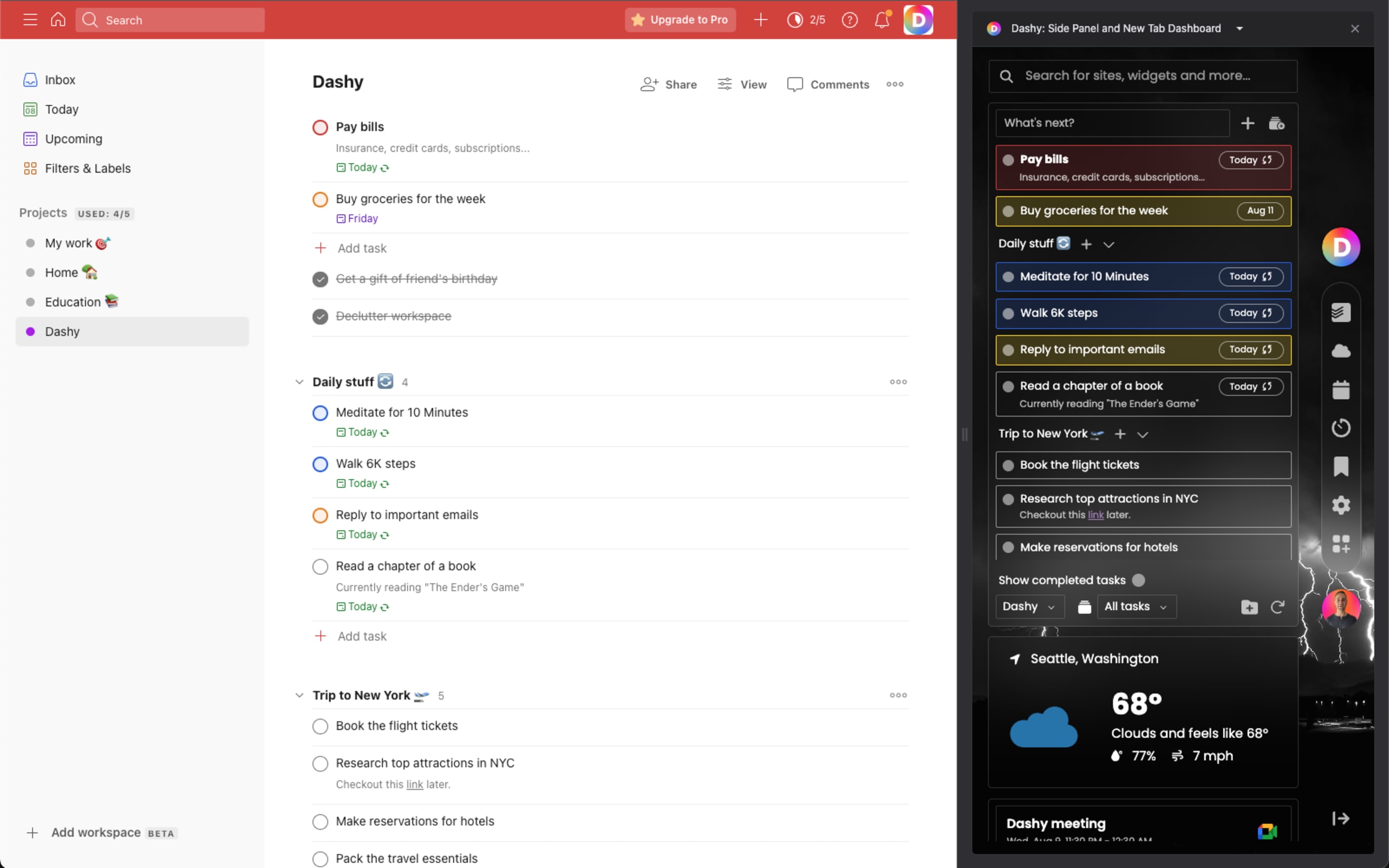
Task: Open the weather cloud icon in side dock
Action: click(x=1341, y=351)
